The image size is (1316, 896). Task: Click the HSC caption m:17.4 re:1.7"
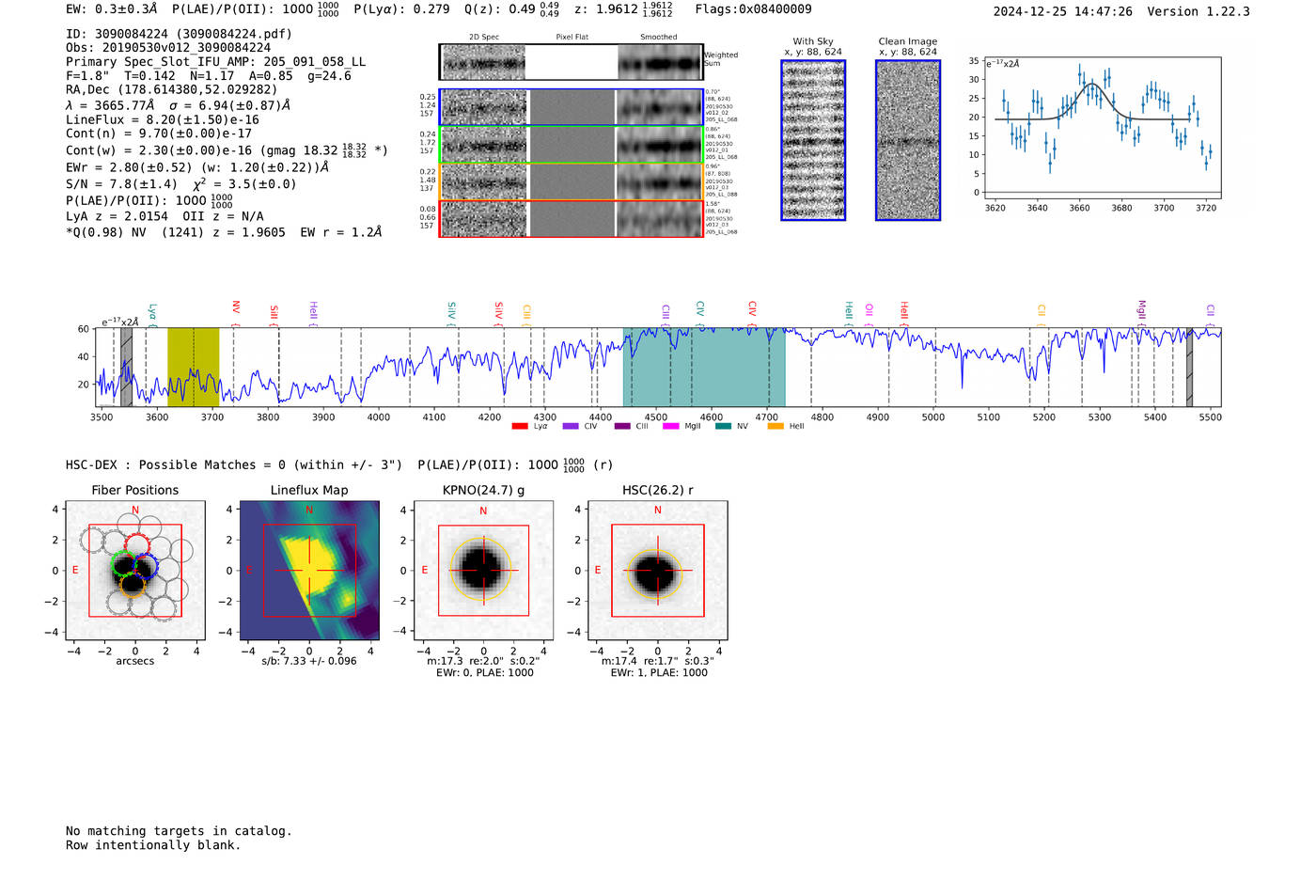pos(657,661)
